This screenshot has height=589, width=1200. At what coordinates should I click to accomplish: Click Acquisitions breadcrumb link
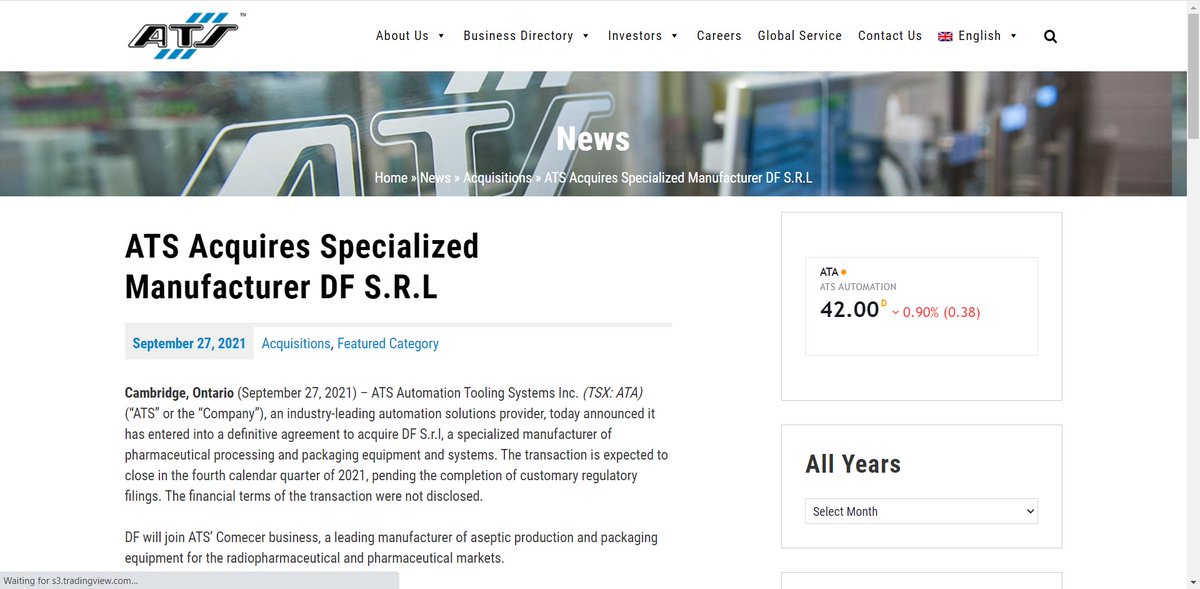(x=497, y=178)
